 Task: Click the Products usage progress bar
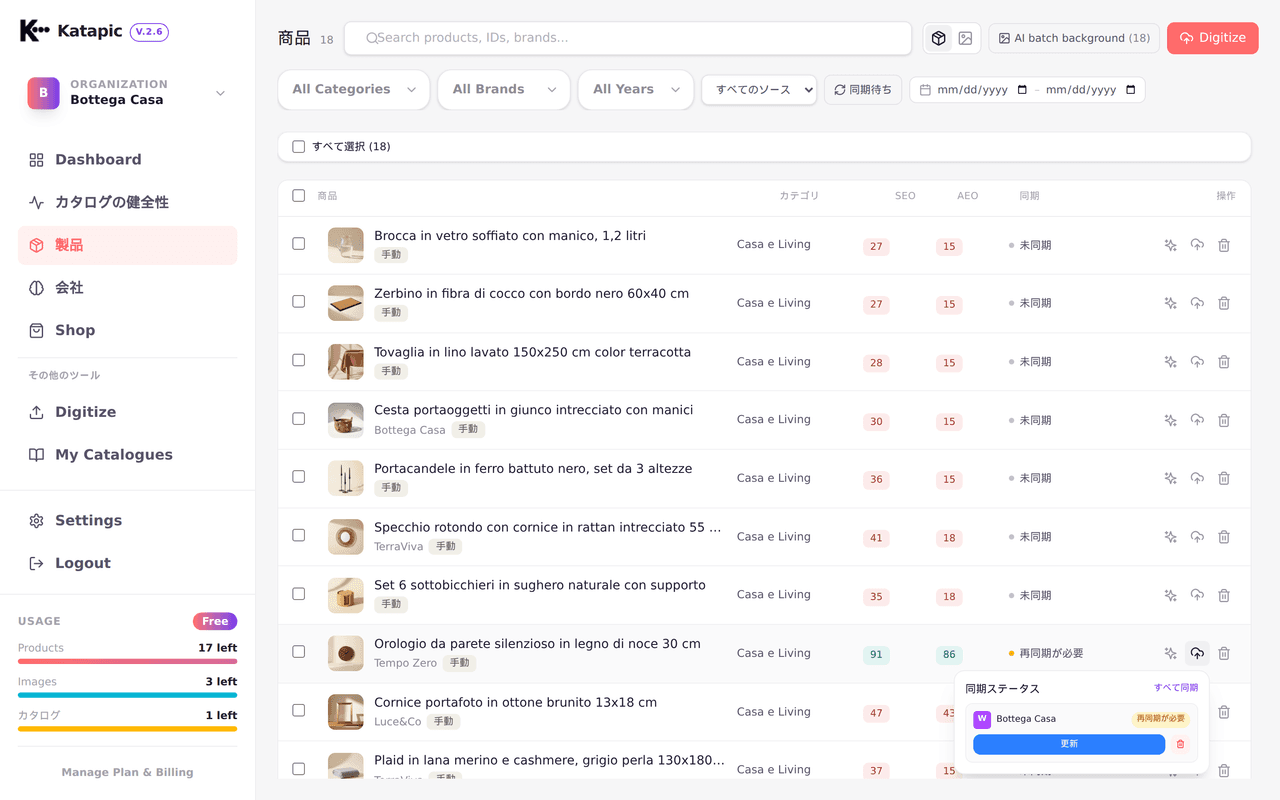coord(127,661)
